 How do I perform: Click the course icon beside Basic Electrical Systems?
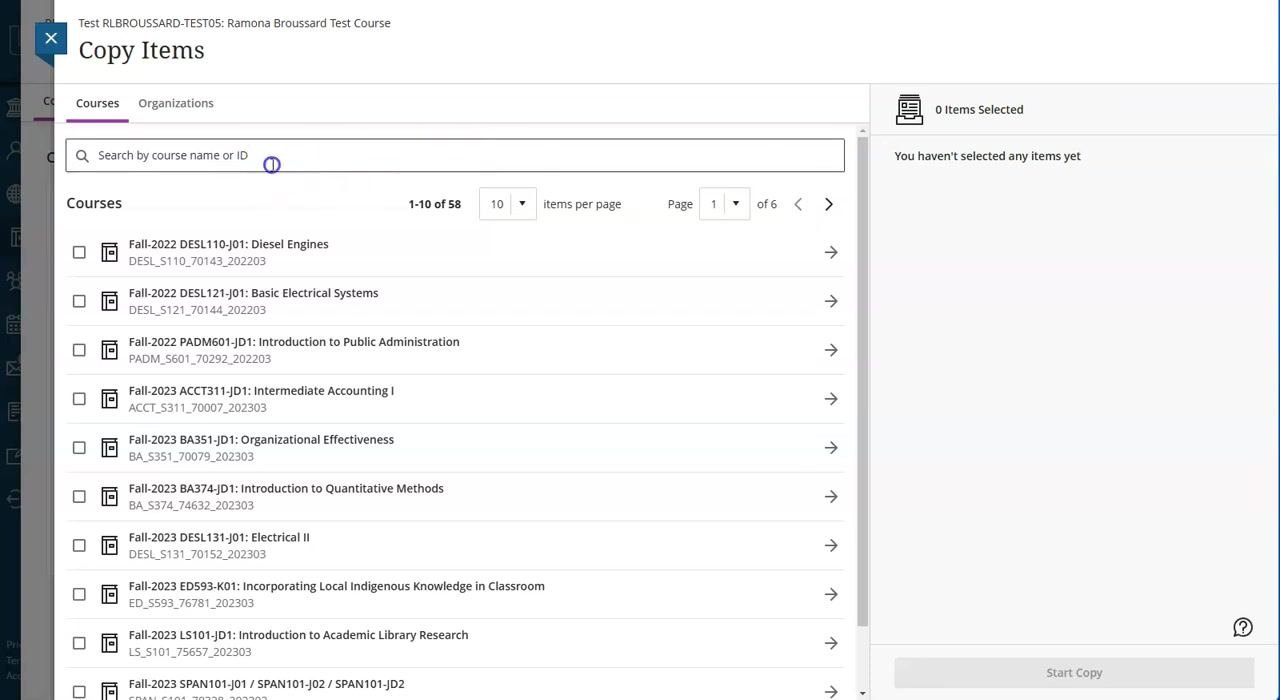point(110,301)
